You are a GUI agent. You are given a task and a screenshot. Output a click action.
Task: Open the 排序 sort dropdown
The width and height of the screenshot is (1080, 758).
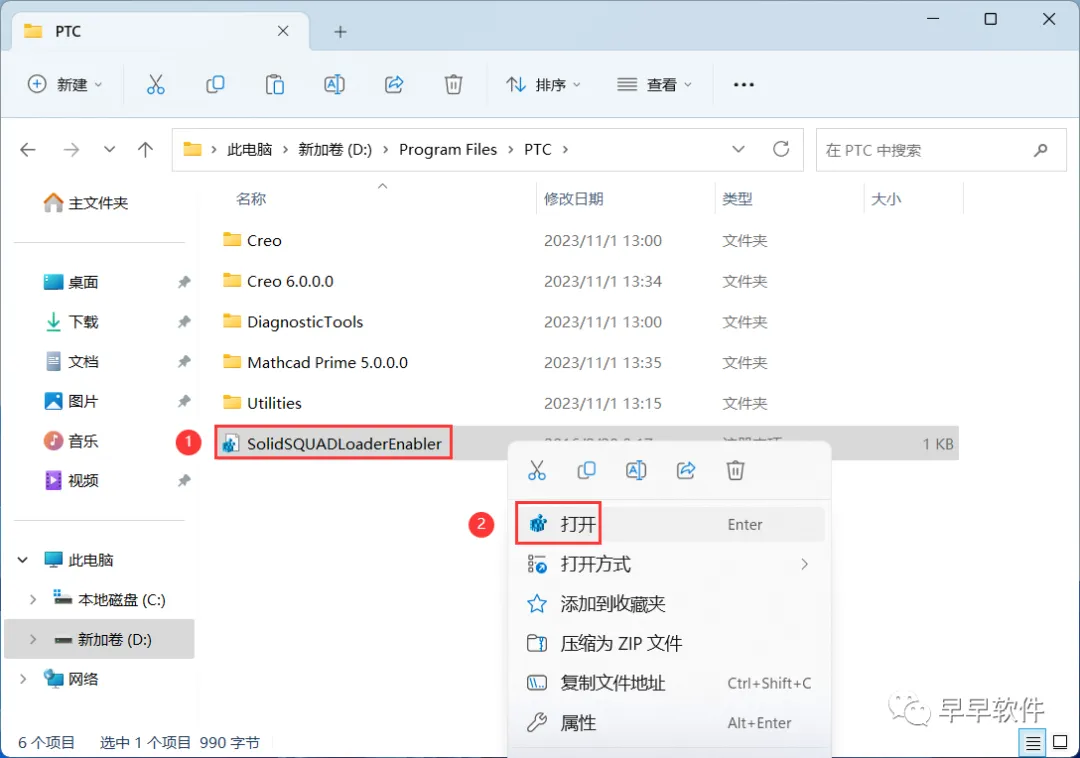(x=544, y=85)
